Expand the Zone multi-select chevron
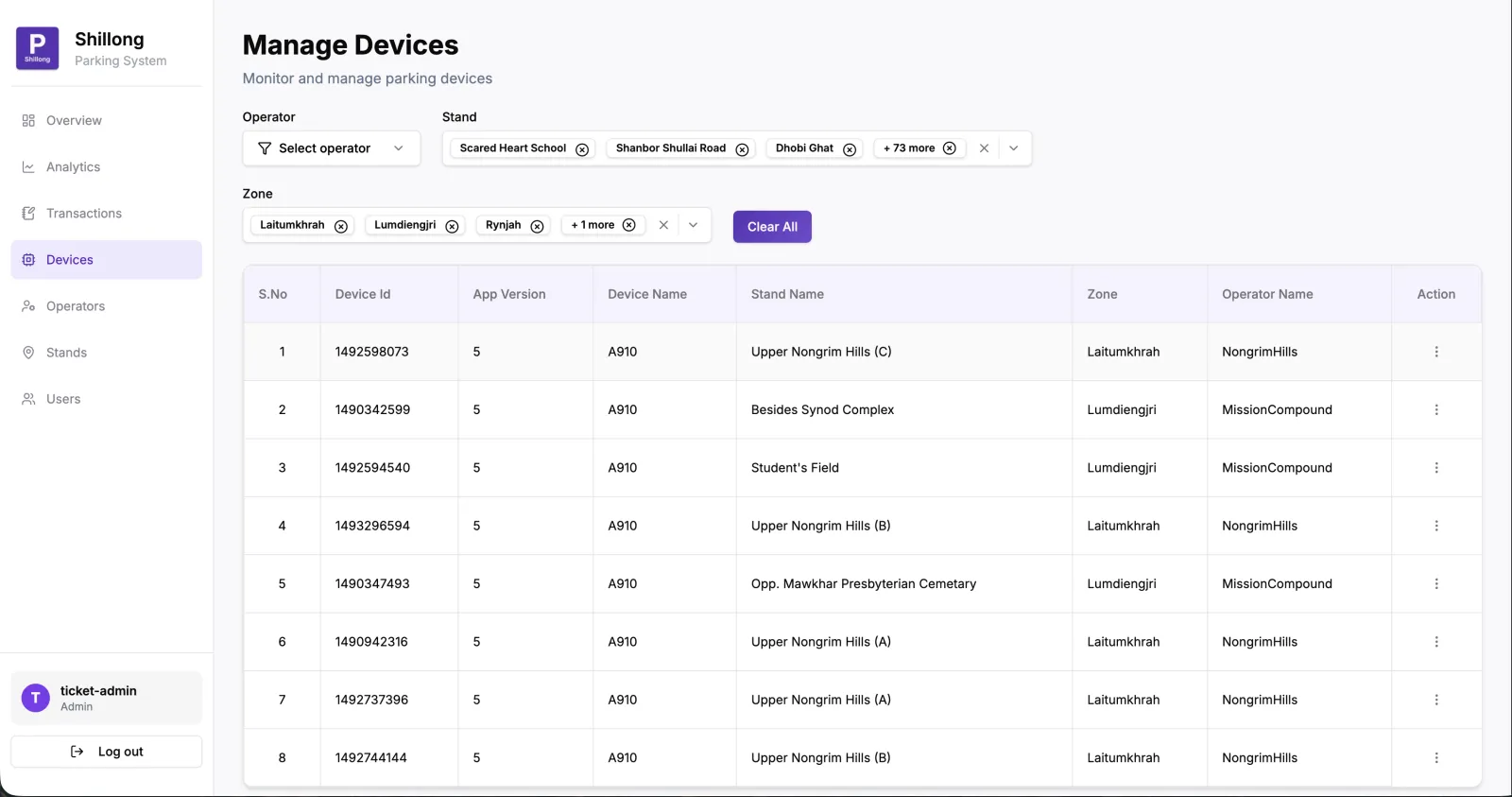This screenshot has width=1512, height=797. tap(694, 225)
